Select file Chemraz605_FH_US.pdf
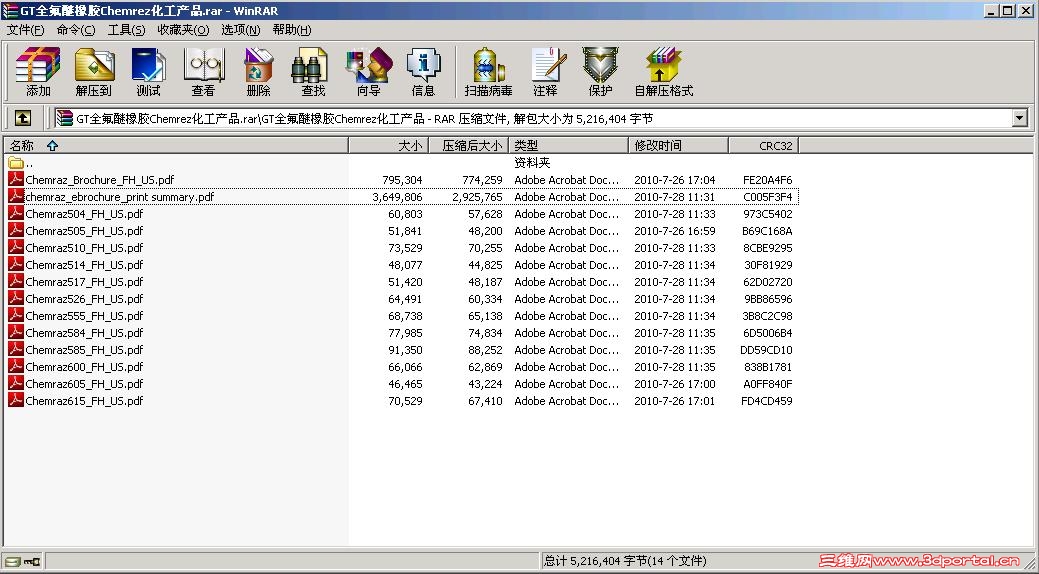Viewport: 1039px width, 574px height. click(84, 384)
